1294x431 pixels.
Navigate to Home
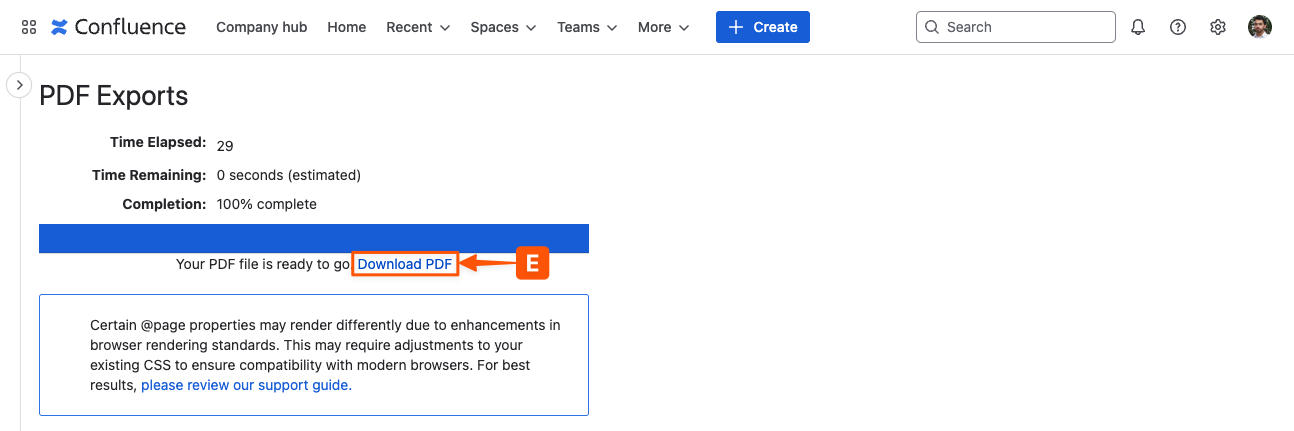tap(347, 27)
